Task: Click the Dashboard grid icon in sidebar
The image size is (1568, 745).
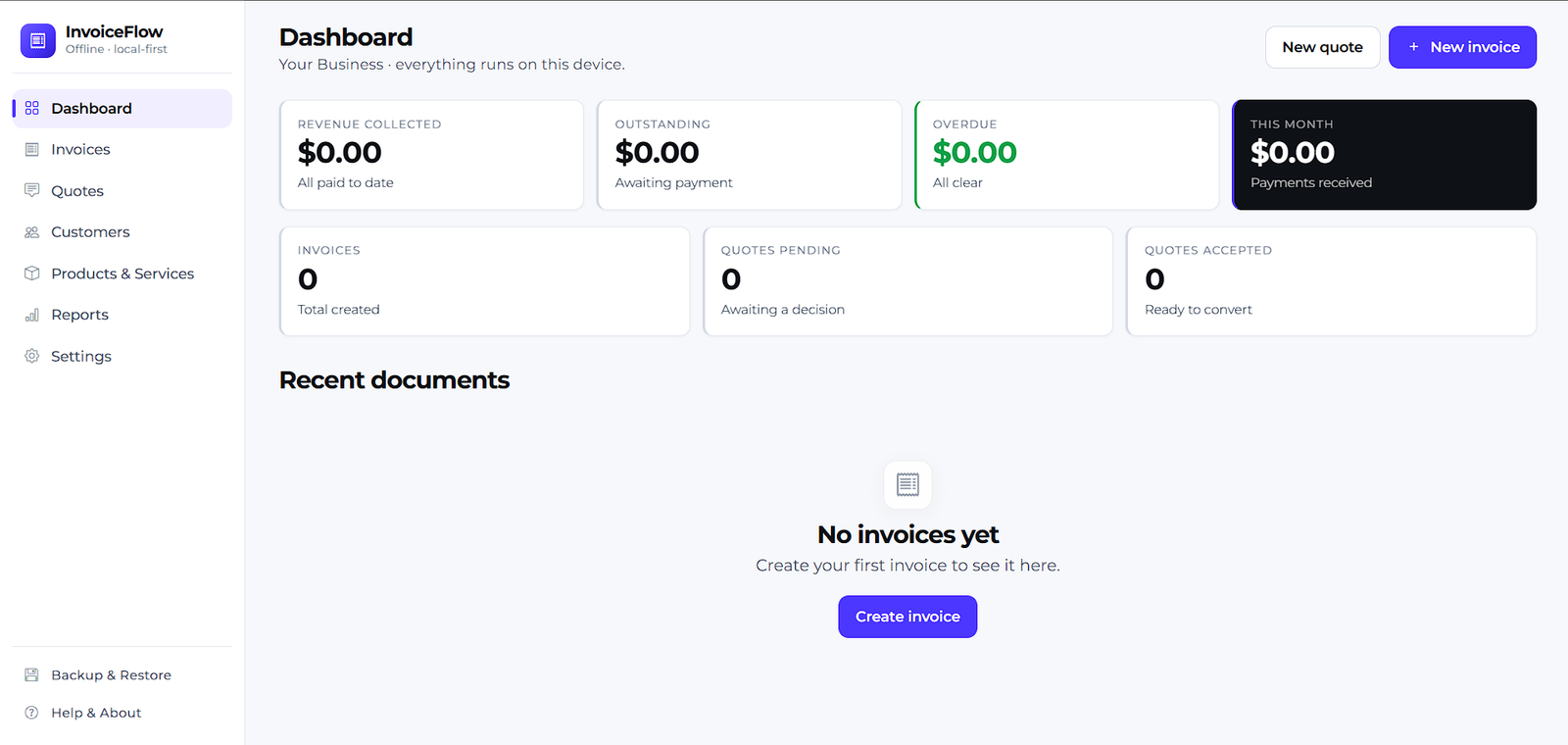Action: [x=32, y=108]
